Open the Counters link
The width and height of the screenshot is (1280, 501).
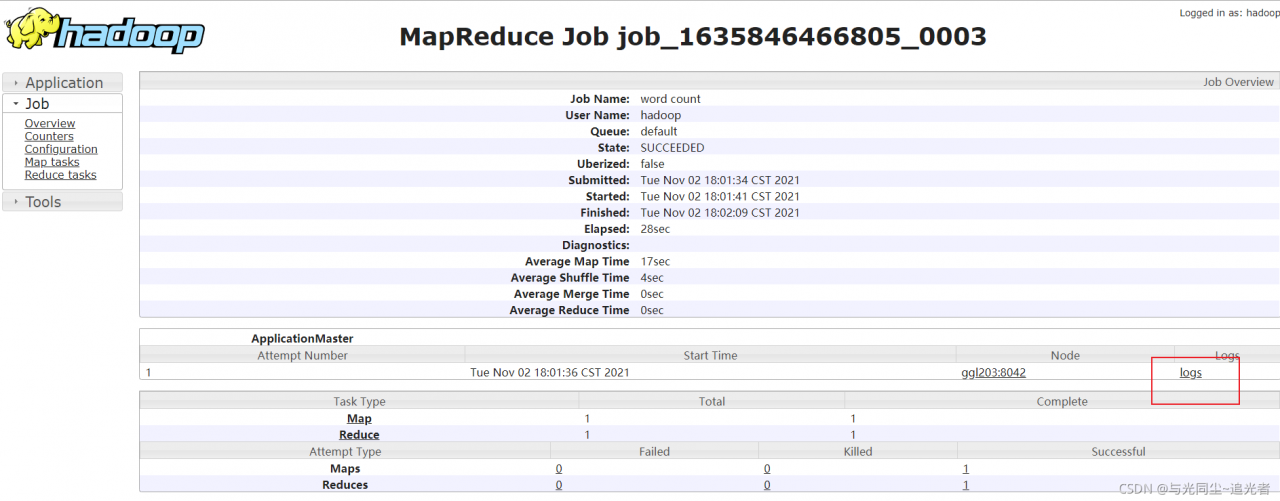(49, 137)
